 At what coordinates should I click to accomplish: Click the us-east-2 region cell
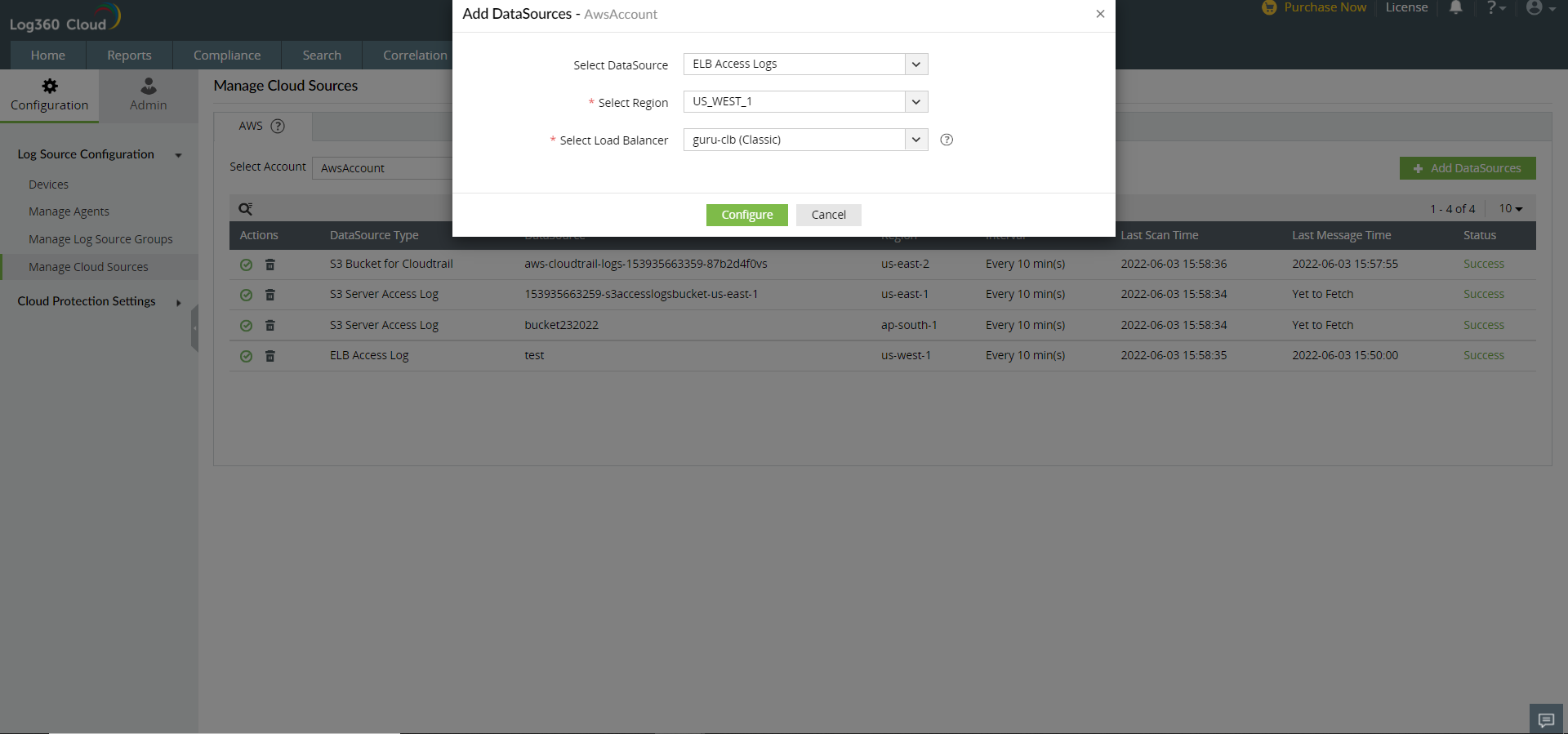(905, 264)
